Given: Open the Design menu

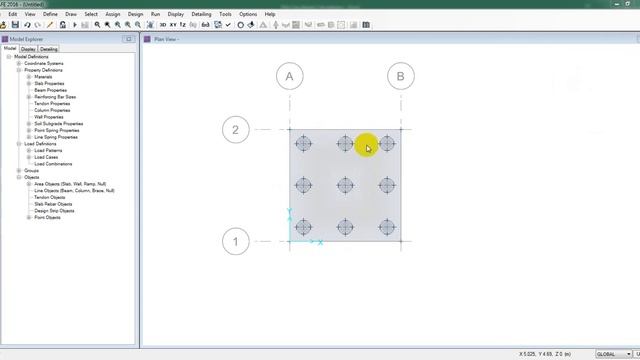Looking at the screenshot, I should 135,14.
